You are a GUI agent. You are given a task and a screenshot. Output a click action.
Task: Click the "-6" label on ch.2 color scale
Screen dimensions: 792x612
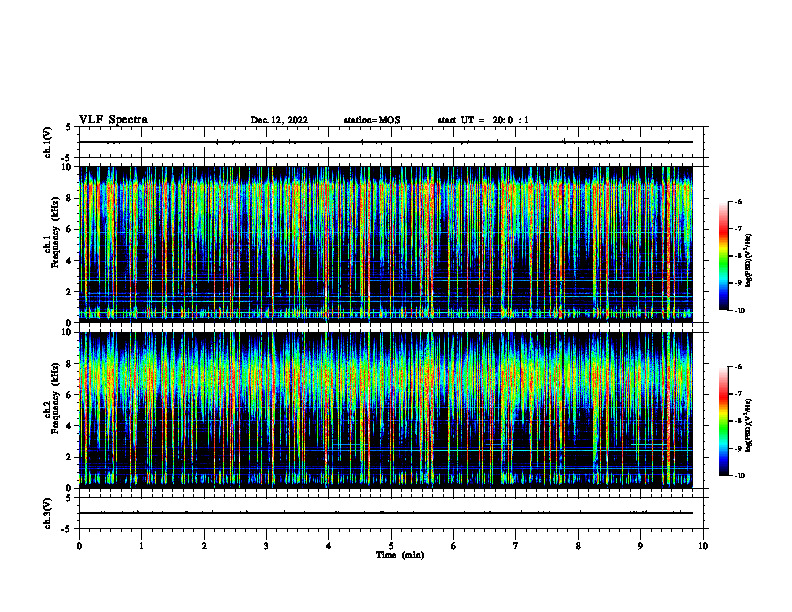tap(738, 367)
